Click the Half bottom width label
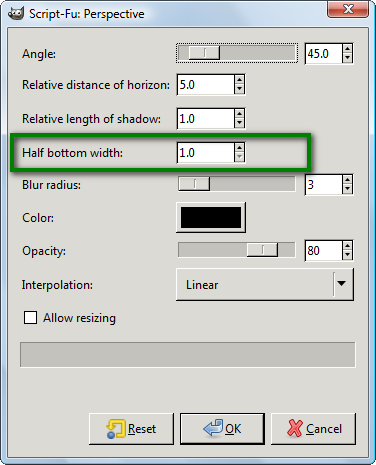Image resolution: width=376 pixels, height=465 pixels. pos(73,153)
